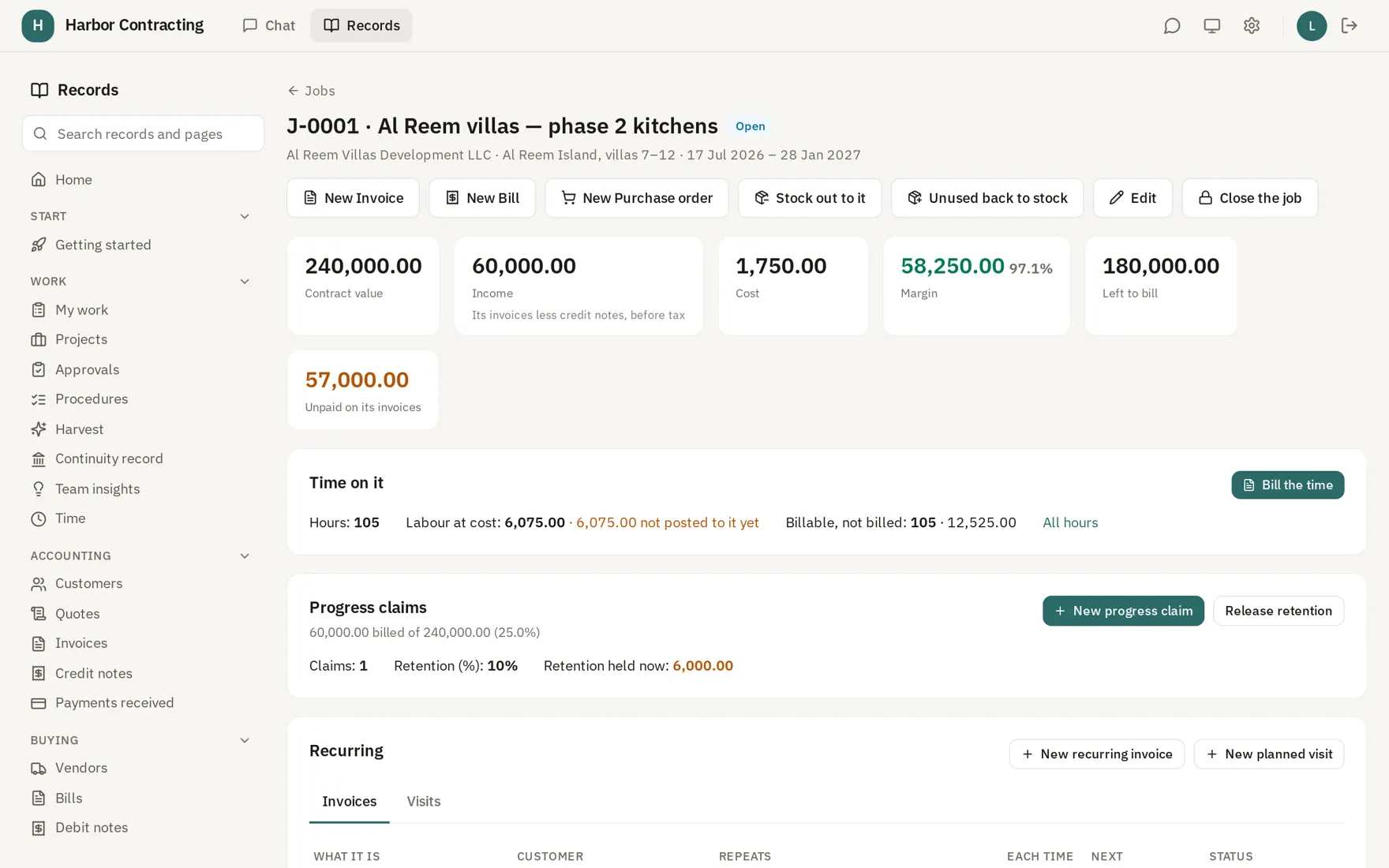Go back to Jobs link

tap(311, 91)
